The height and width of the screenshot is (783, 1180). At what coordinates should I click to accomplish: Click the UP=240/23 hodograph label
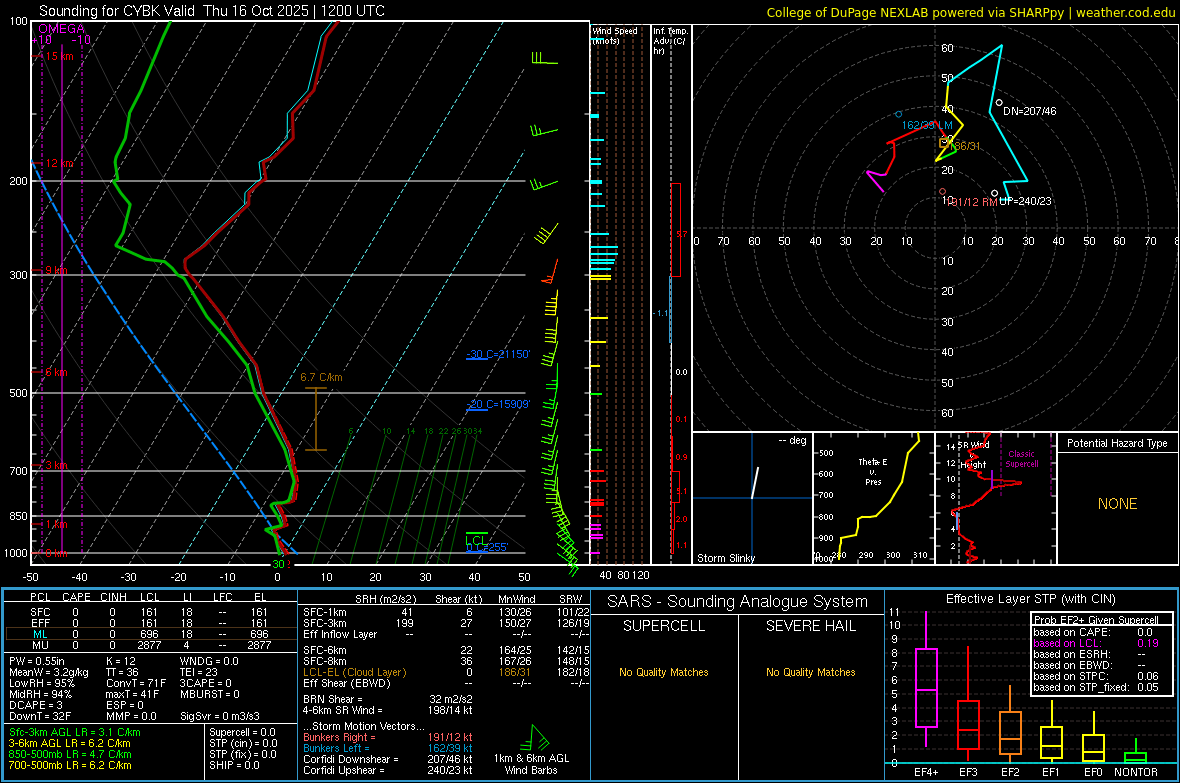tap(1026, 202)
